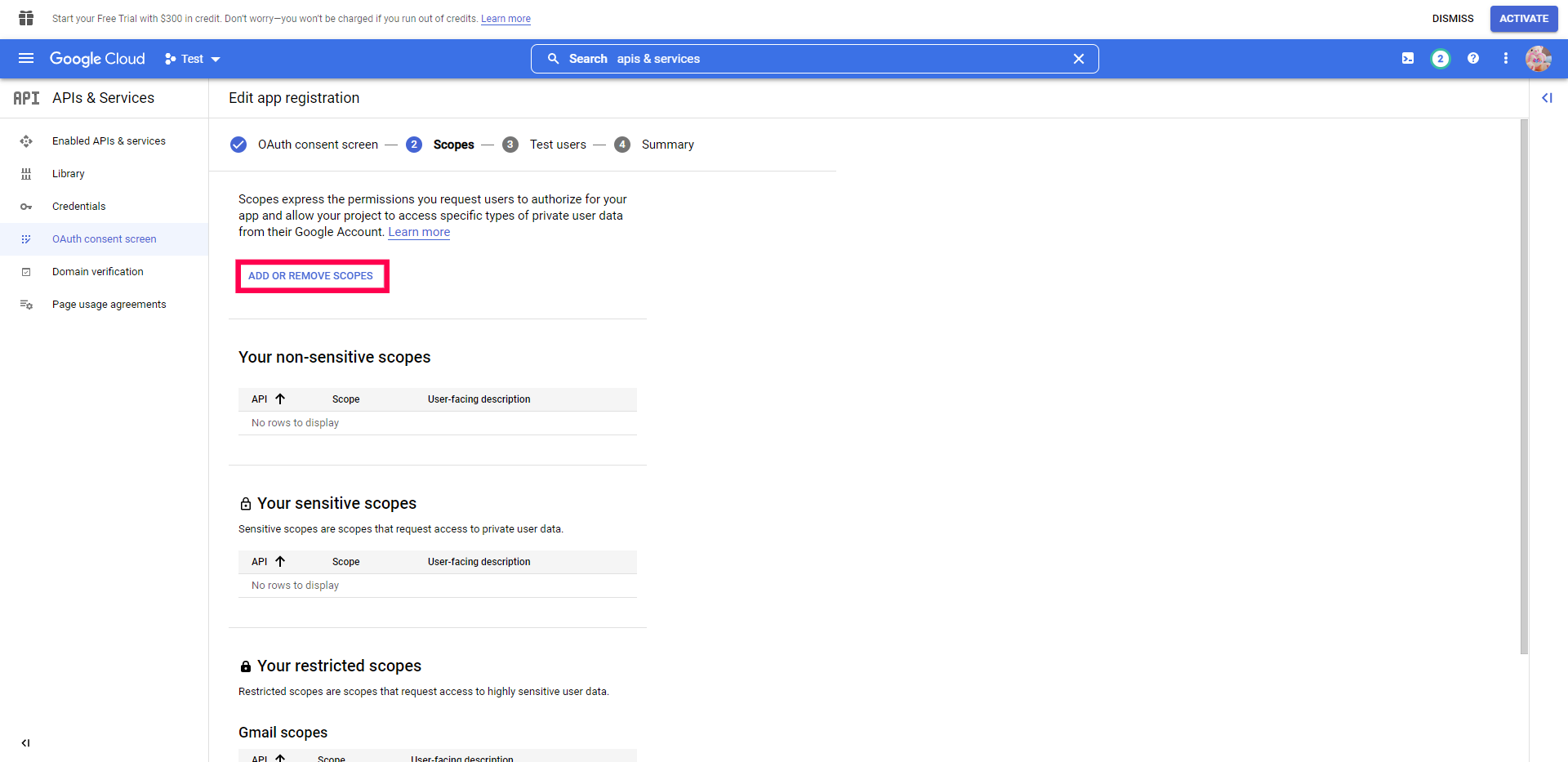
Task: Open Enabled APIs & services from sidebar
Action: (x=108, y=140)
